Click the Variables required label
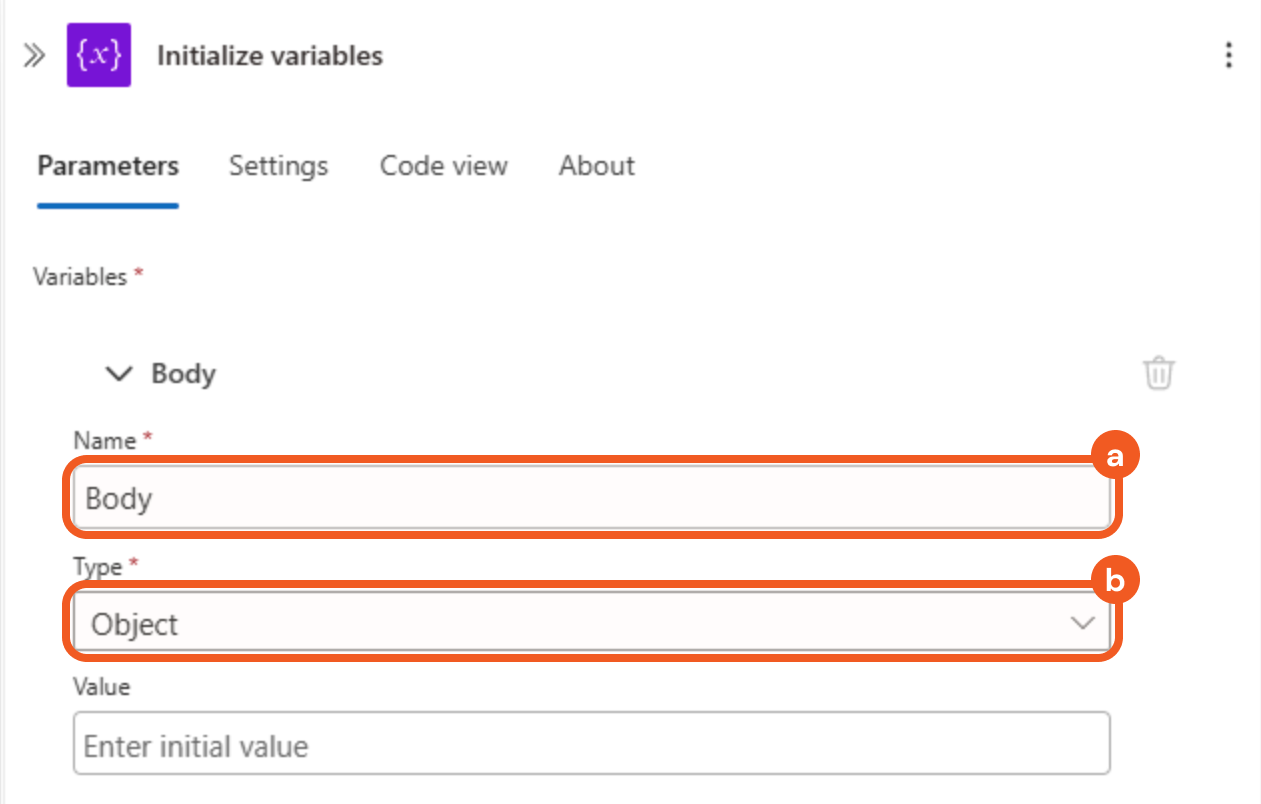Viewport: 1261px width, 804px height. click(x=81, y=277)
